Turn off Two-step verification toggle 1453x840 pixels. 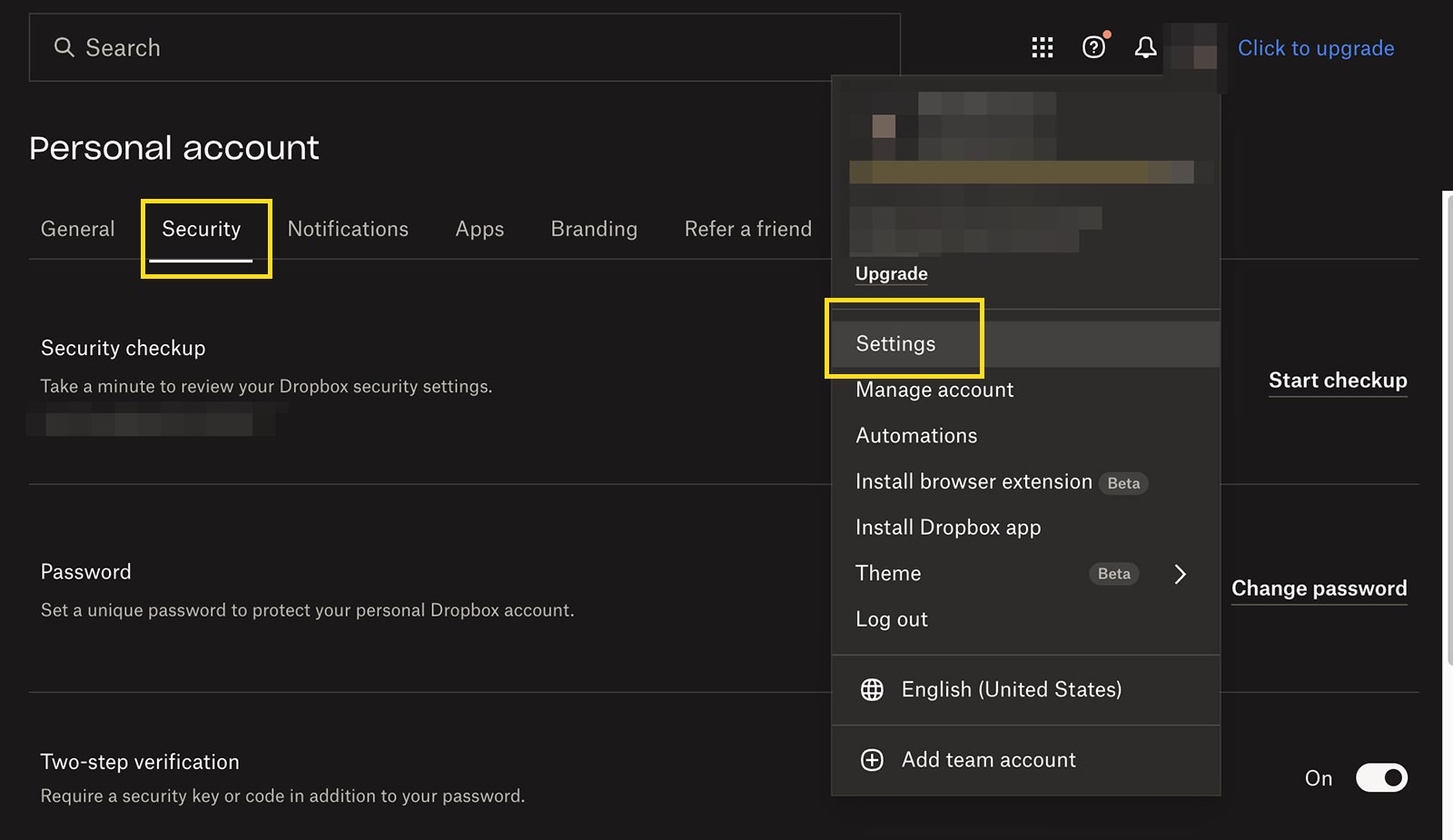1381,778
